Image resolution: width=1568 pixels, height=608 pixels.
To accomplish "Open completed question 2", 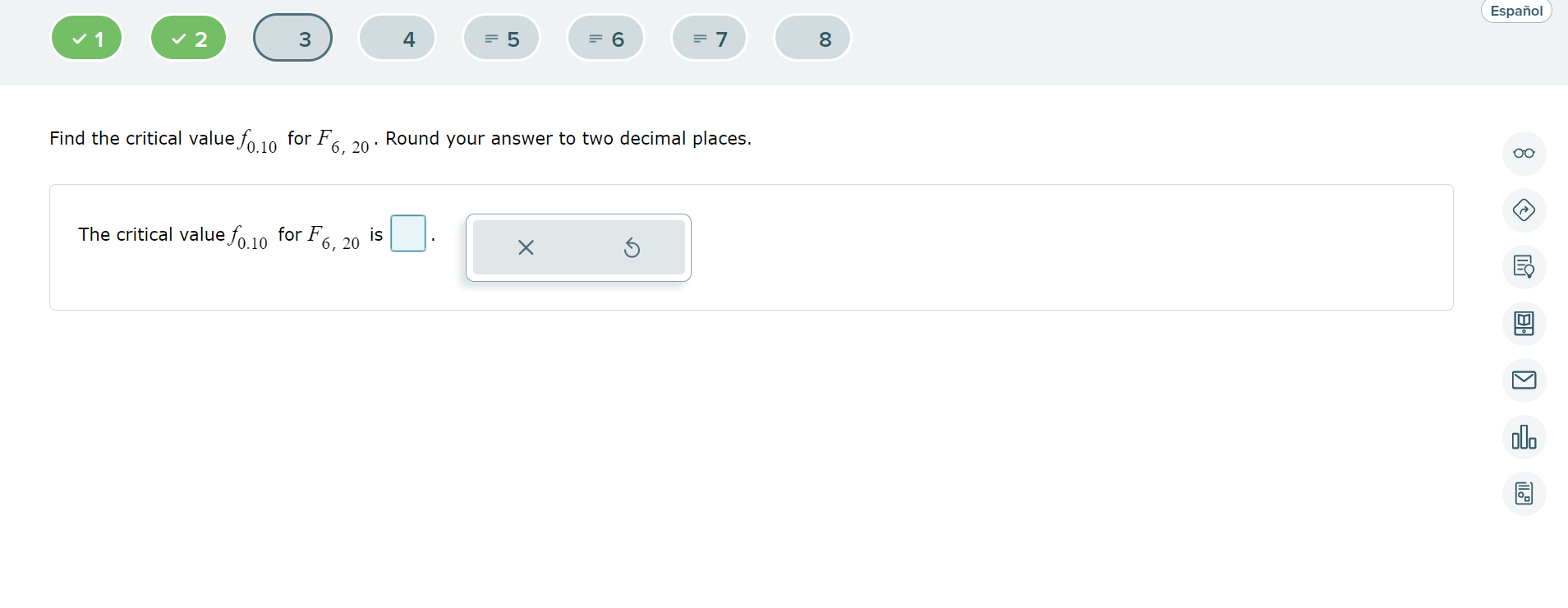I will pos(188,37).
